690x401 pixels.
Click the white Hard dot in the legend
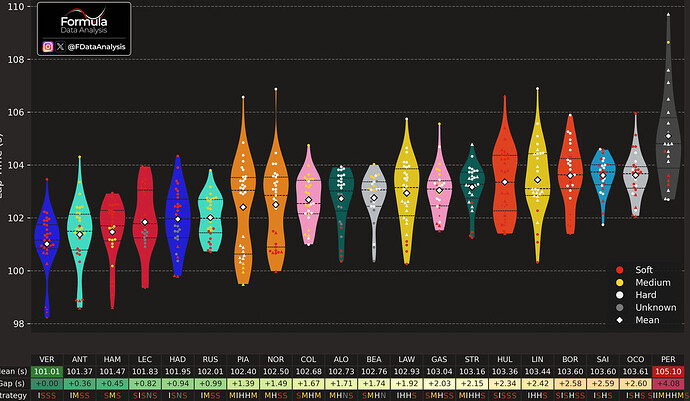point(620,295)
